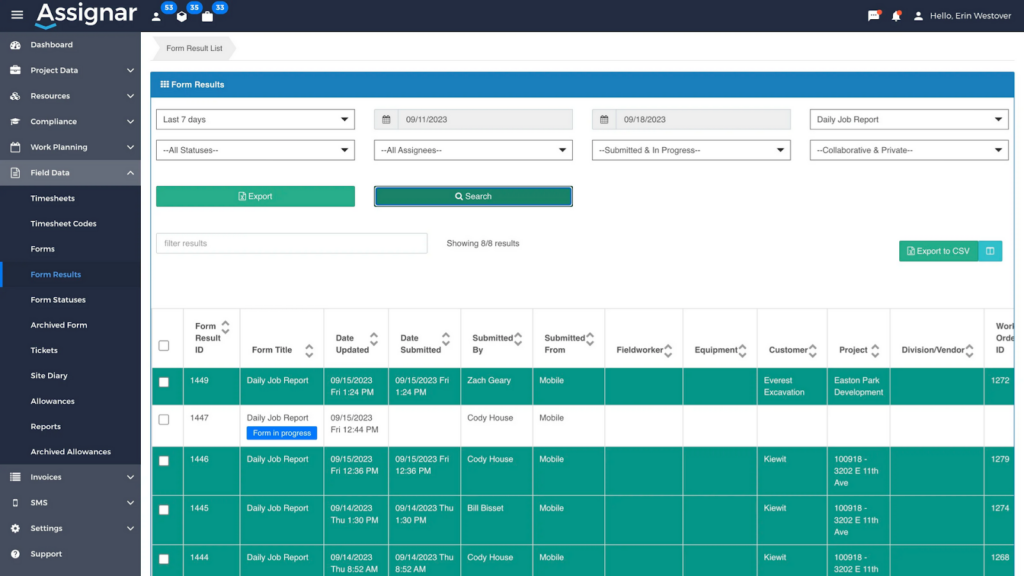
Task: Open the fieldworkers icon with badge 53
Action: (x=155, y=15)
